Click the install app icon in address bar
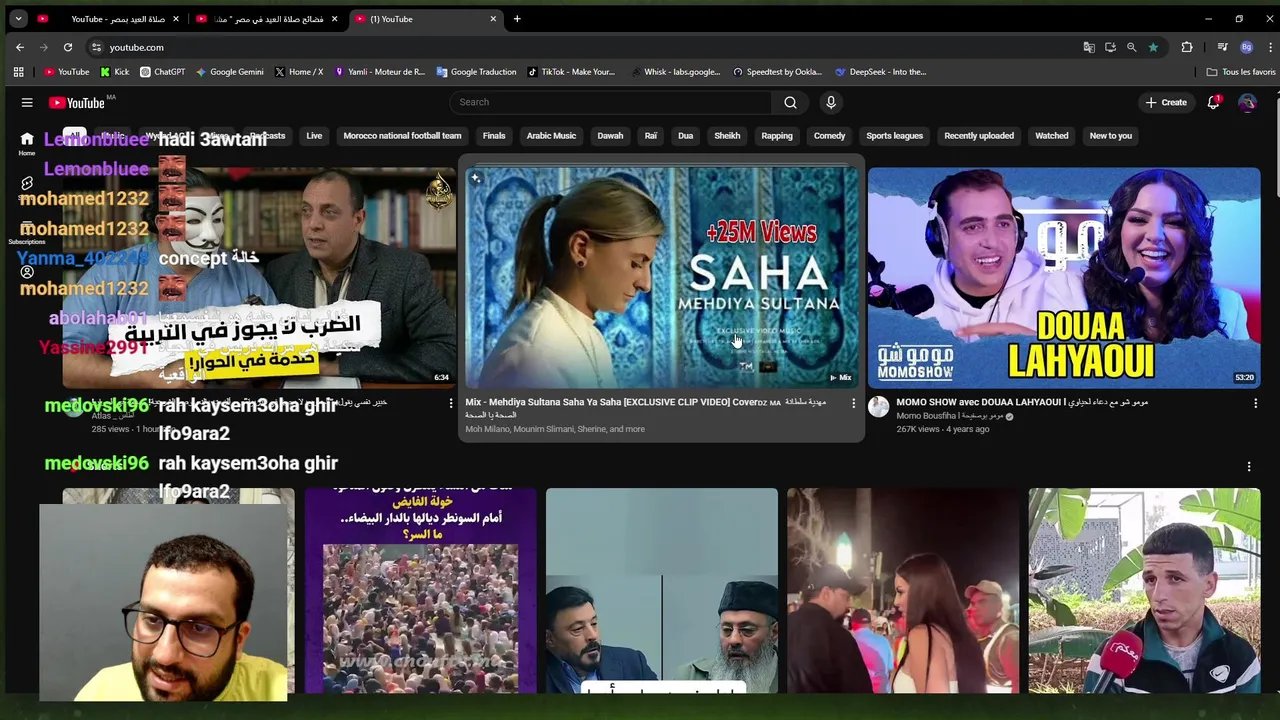 point(1110,47)
